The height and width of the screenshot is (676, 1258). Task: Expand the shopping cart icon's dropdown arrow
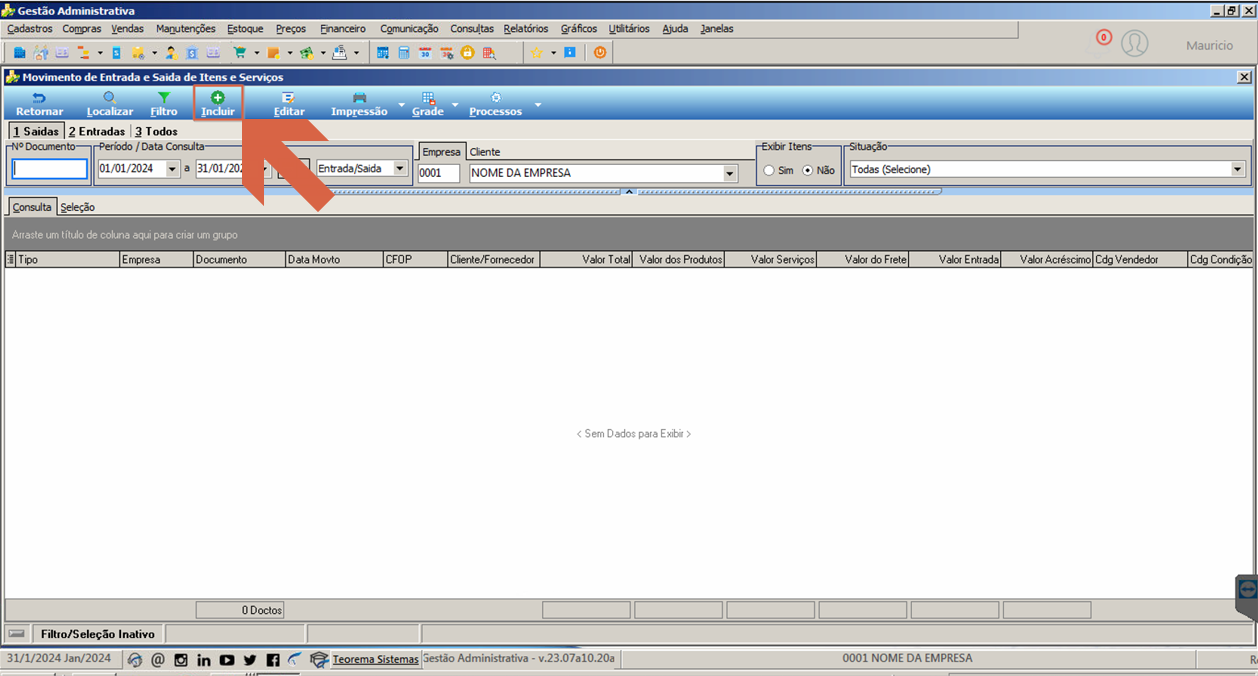point(257,53)
